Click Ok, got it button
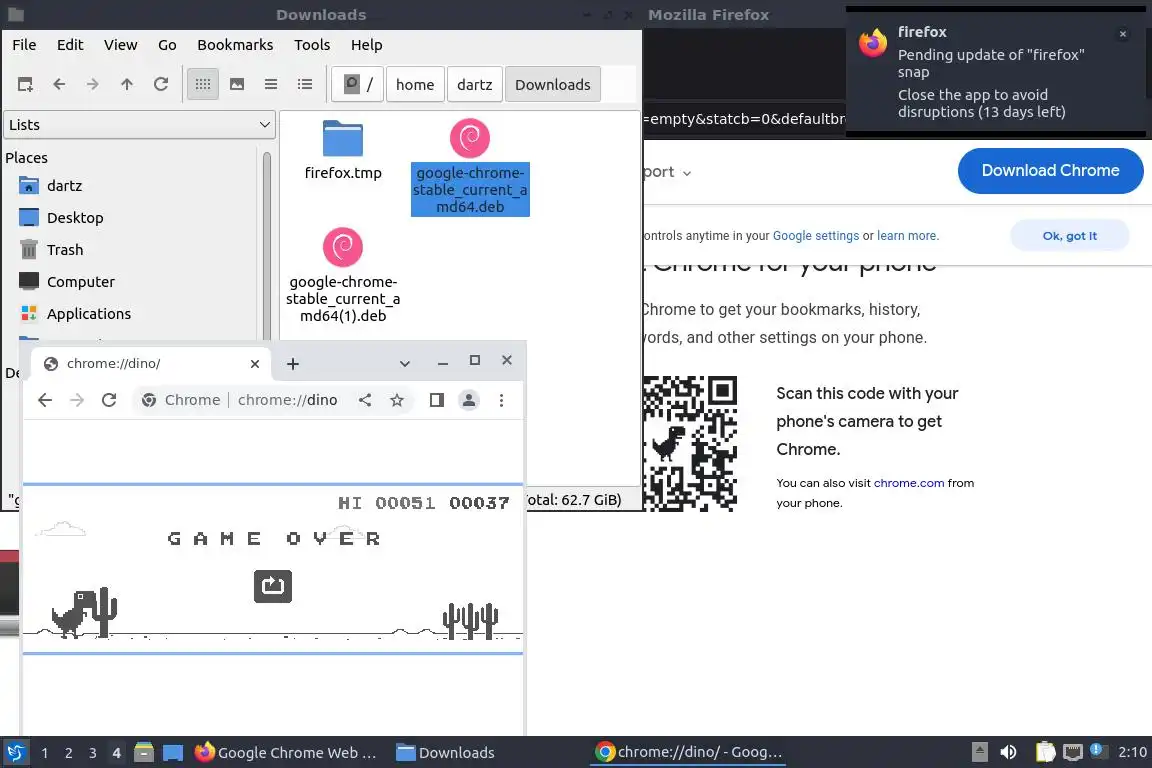Screen dimensions: 1152x768 1069,236
